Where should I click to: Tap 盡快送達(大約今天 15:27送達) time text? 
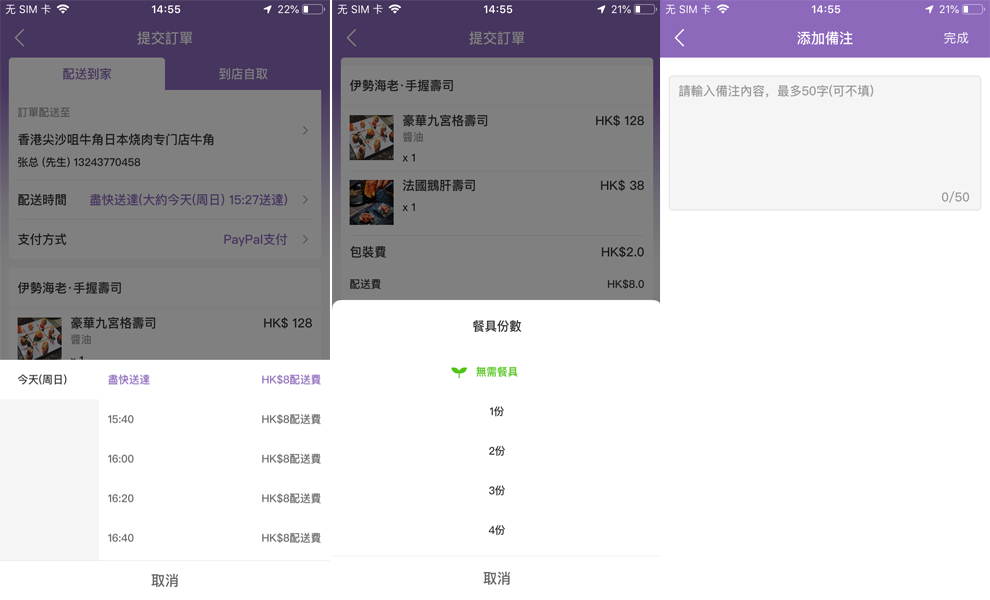[188, 200]
